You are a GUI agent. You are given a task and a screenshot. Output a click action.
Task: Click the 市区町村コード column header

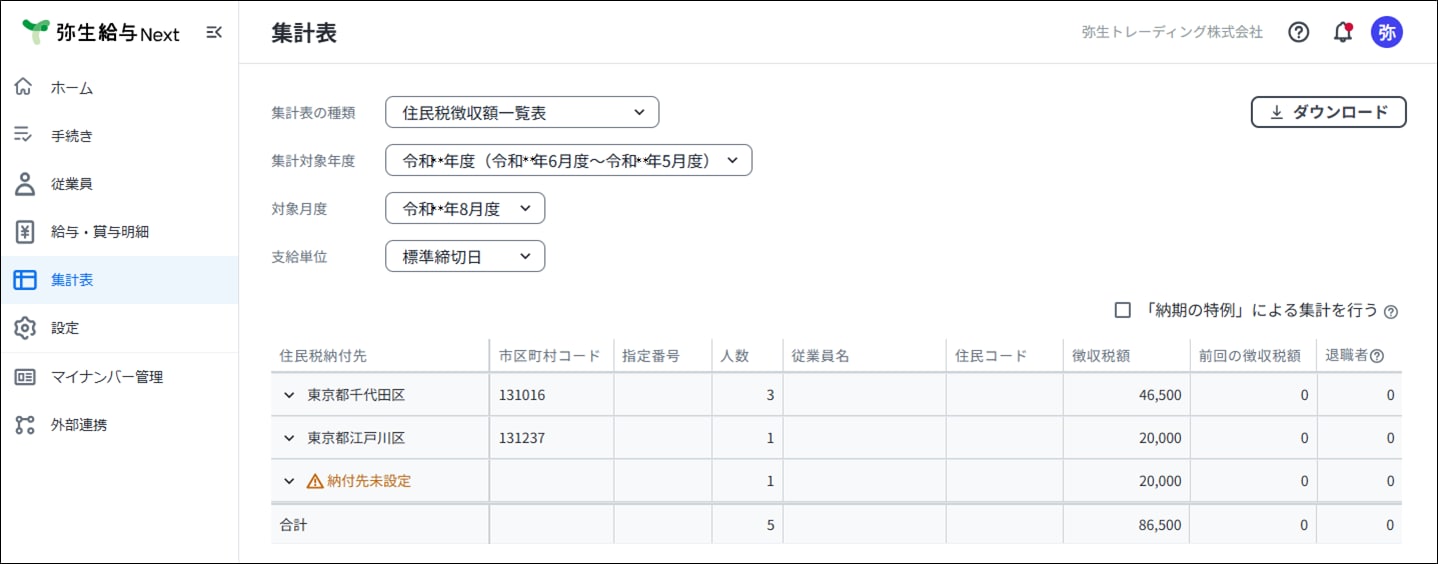click(550, 356)
